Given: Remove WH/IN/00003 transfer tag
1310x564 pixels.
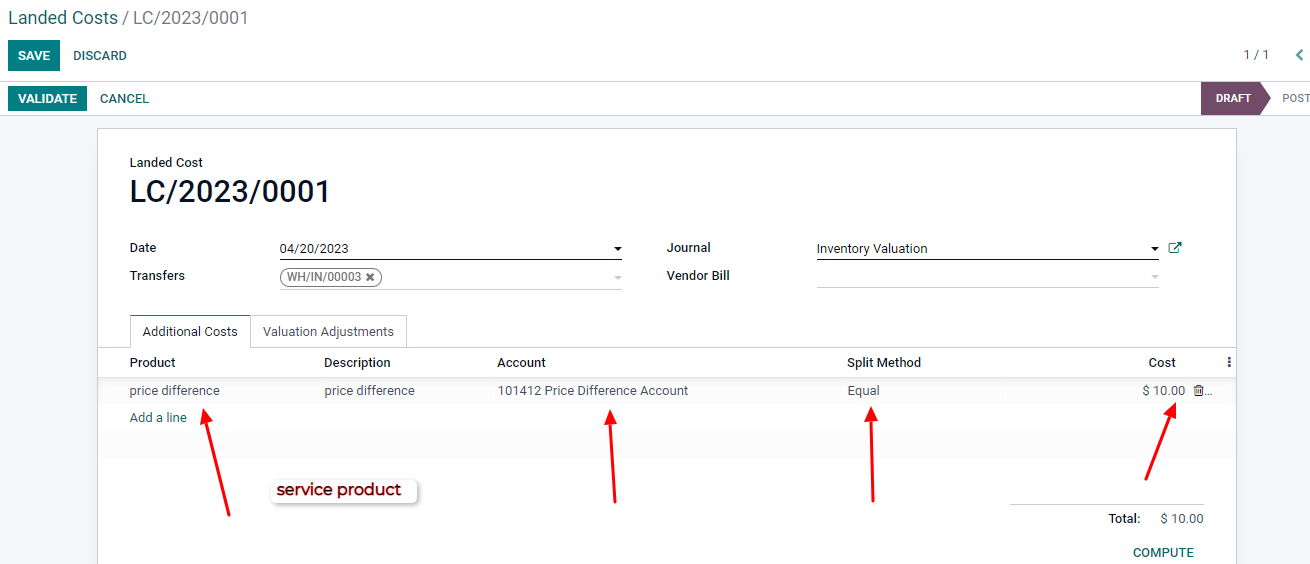Looking at the screenshot, I should click(370, 277).
